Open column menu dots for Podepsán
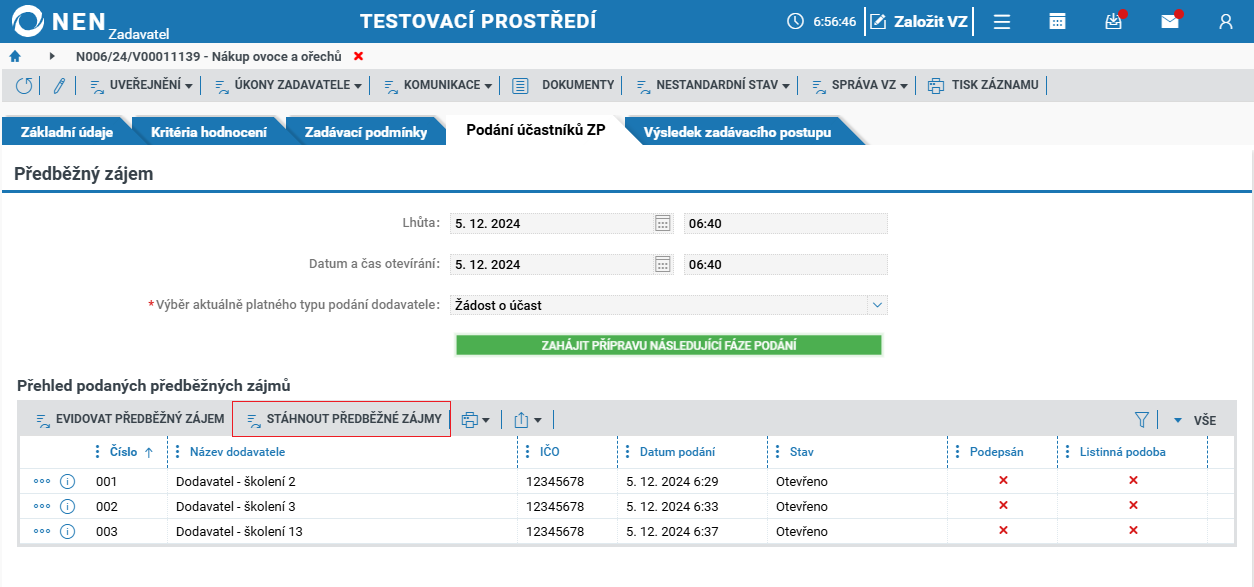 [958, 452]
